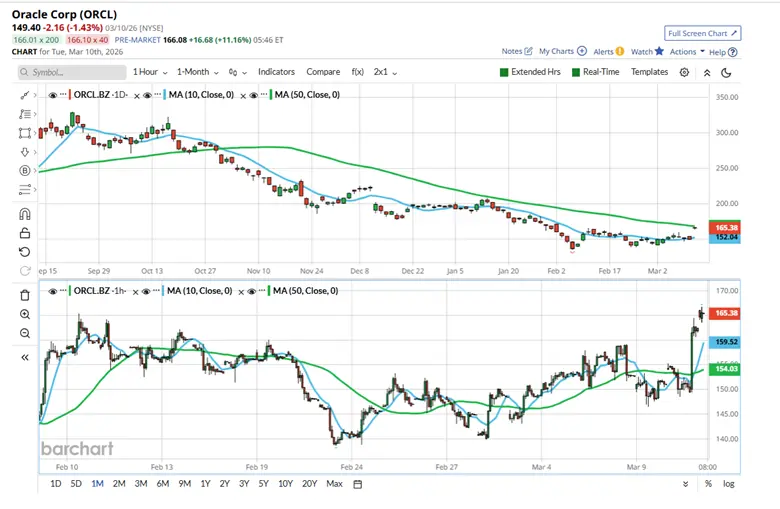Remove lower MA (10, Close, 0) with X
The height and width of the screenshot is (509, 780).
(x=241, y=292)
